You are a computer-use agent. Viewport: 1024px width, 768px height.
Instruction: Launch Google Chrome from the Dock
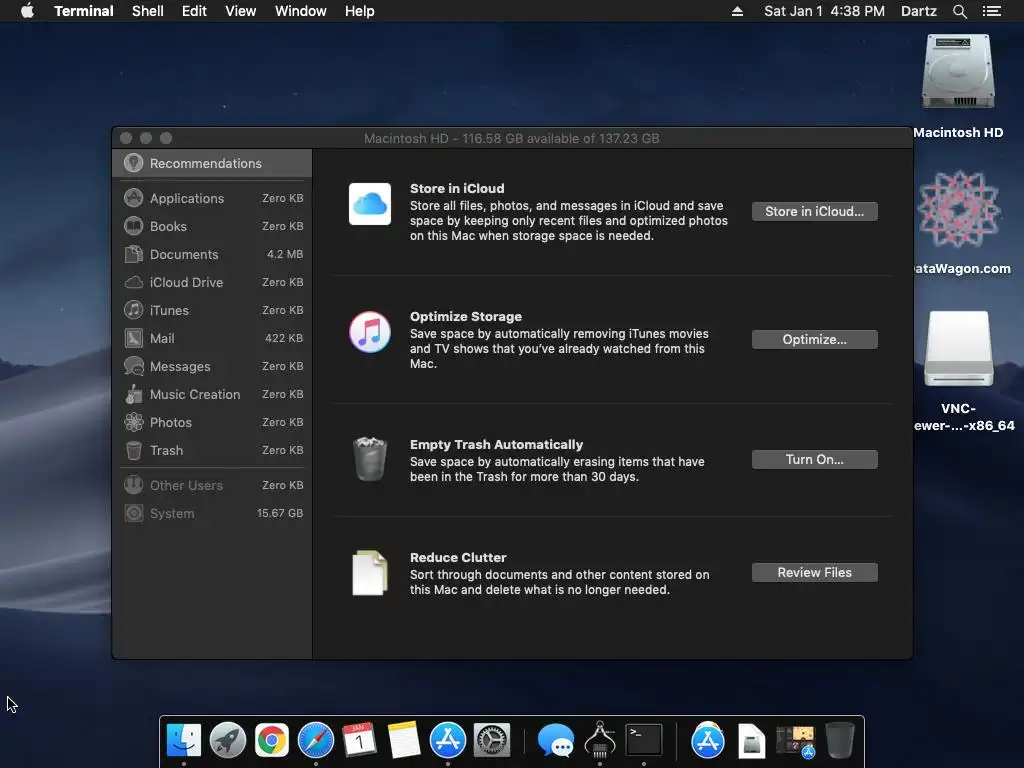[x=272, y=740]
